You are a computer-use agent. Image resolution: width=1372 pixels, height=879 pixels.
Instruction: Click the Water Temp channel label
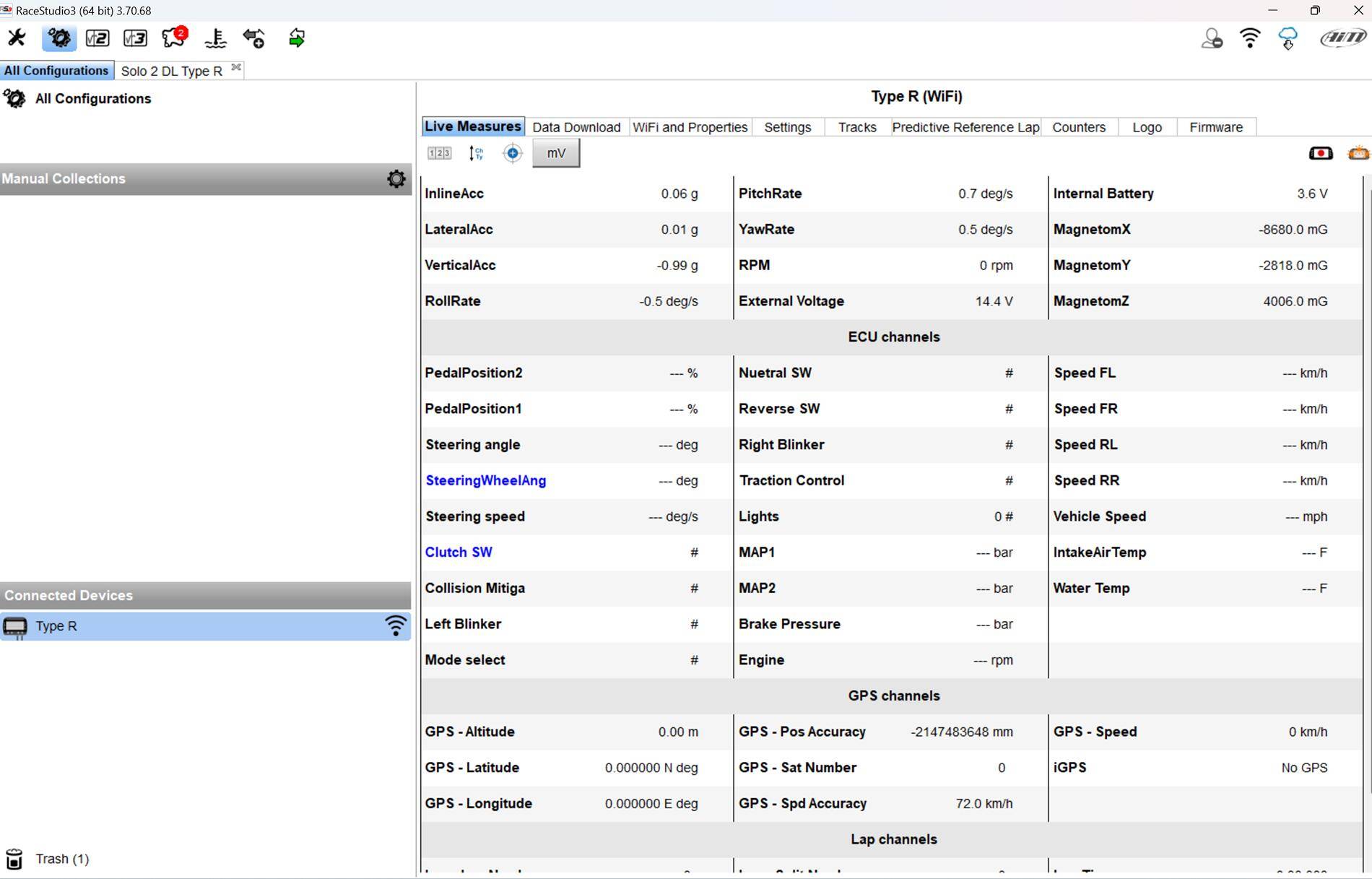click(x=1091, y=588)
